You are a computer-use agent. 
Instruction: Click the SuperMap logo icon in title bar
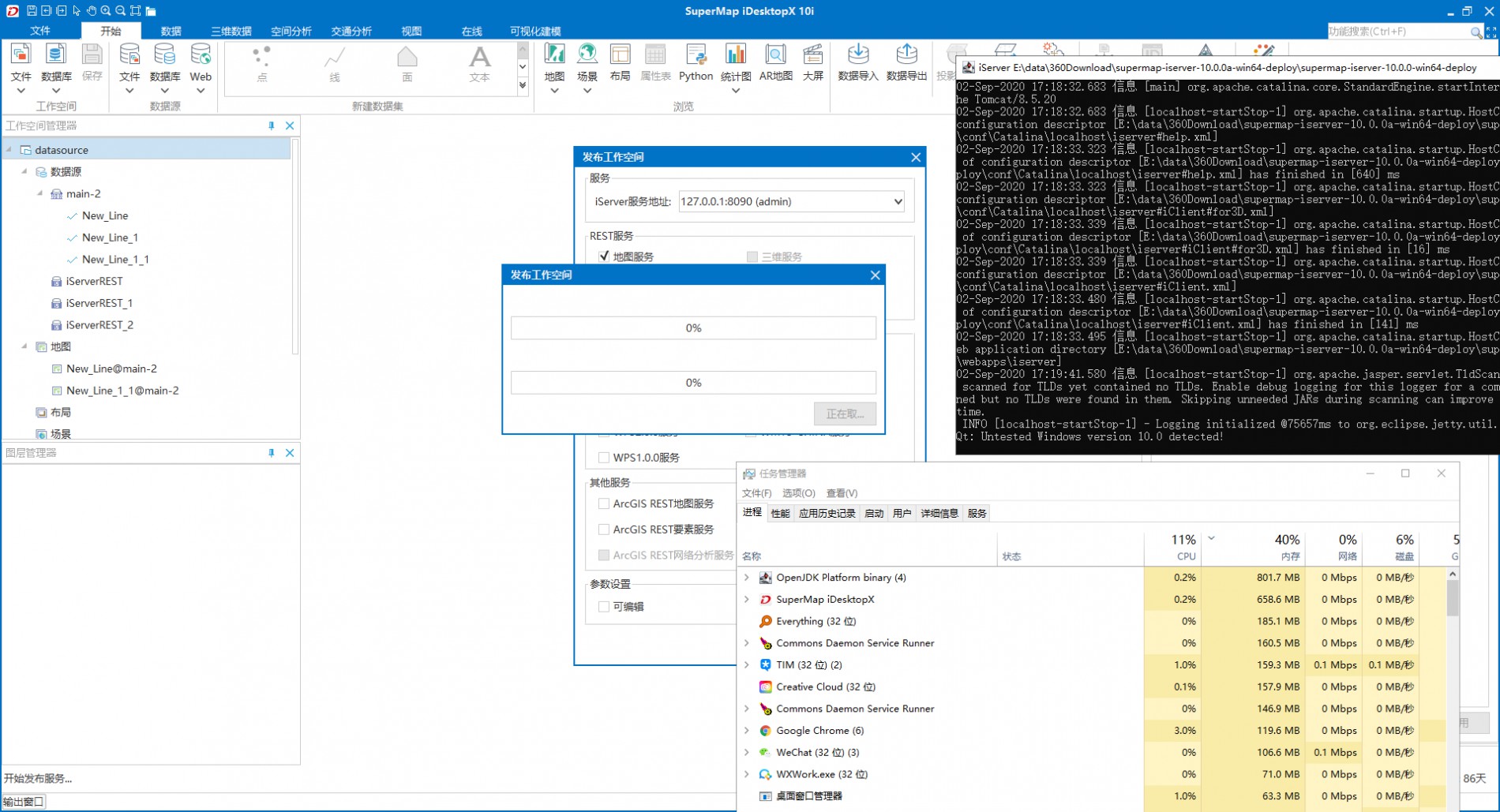13,11
